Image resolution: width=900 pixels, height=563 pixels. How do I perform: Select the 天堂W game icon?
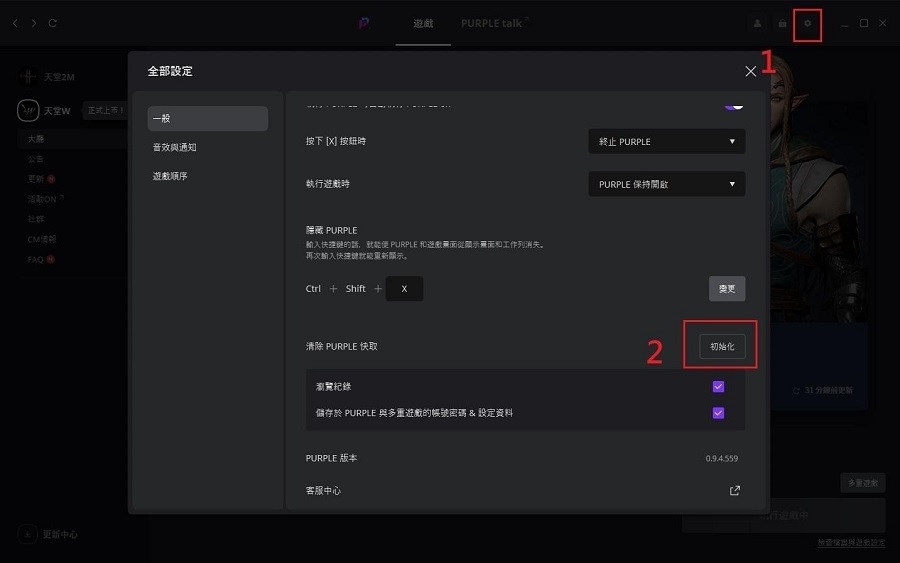pos(28,110)
